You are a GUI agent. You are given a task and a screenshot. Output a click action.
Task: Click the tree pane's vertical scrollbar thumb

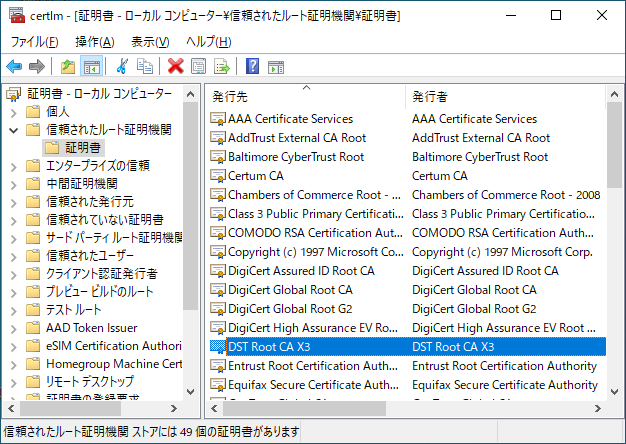tap(191, 206)
